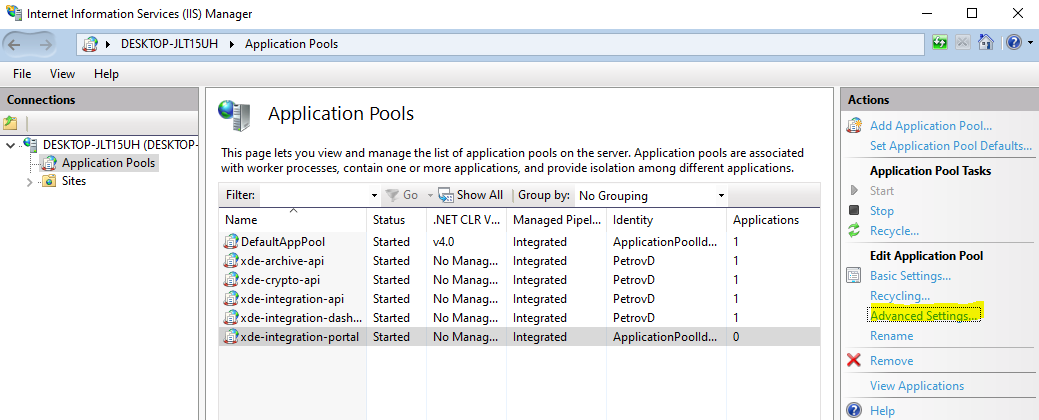Click the Add Application Pool icon
Image resolution: width=1039 pixels, height=420 pixels.
coord(855,126)
